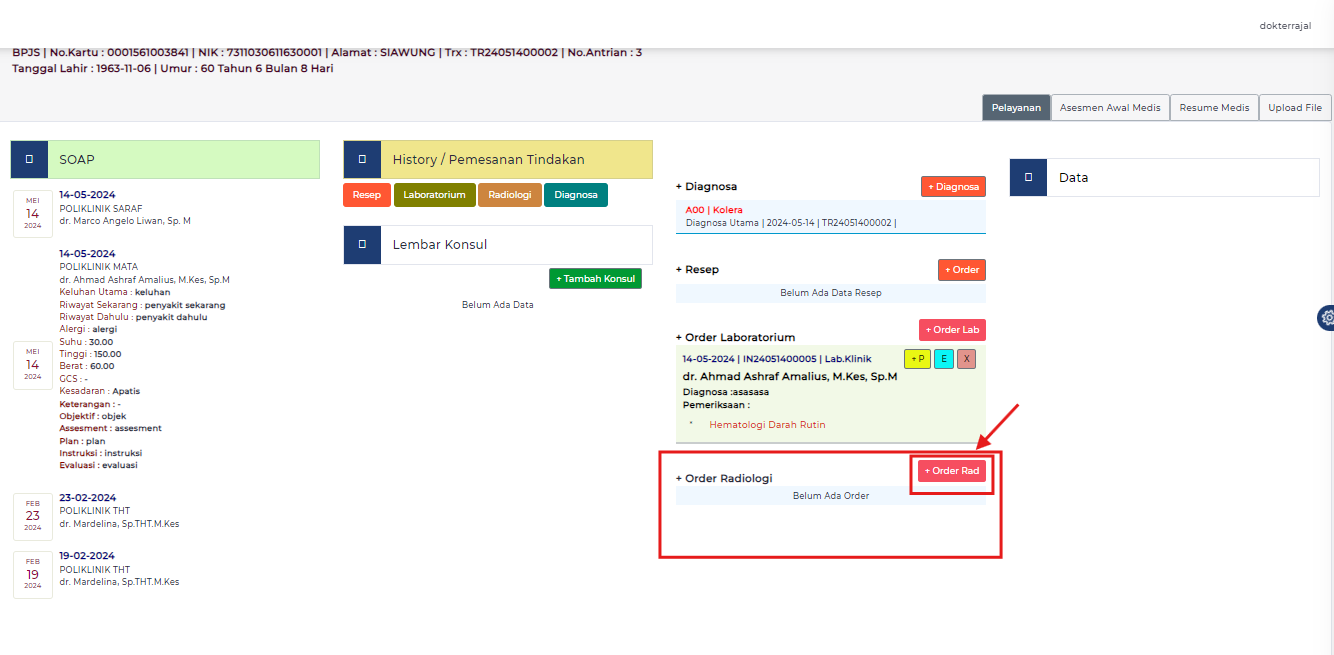Add a new diagnosis with + Diagnosa
1334x655 pixels.
[953, 187]
